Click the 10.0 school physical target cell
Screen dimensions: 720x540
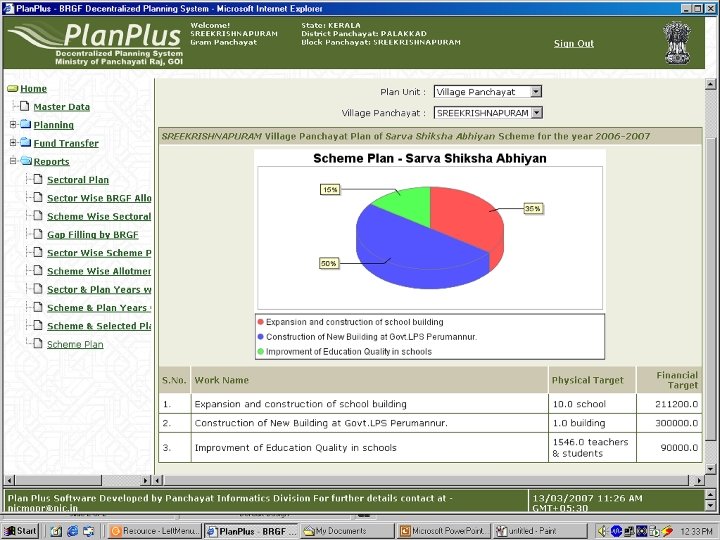[x=592, y=404]
